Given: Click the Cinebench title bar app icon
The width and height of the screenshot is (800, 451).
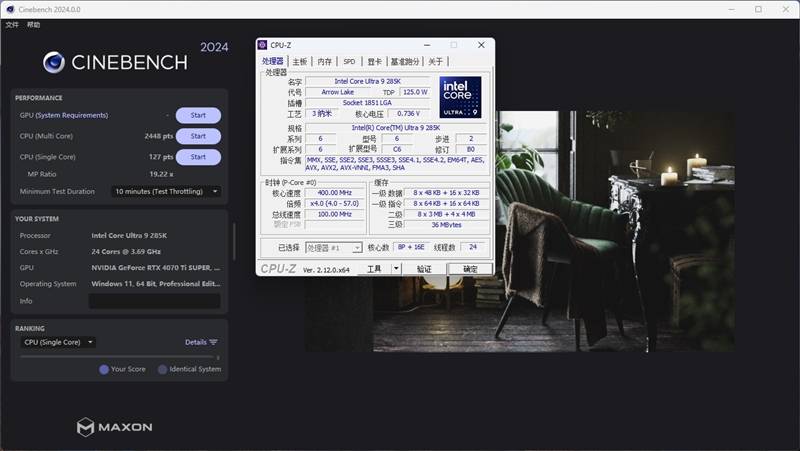Looking at the screenshot, I should [10, 8].
